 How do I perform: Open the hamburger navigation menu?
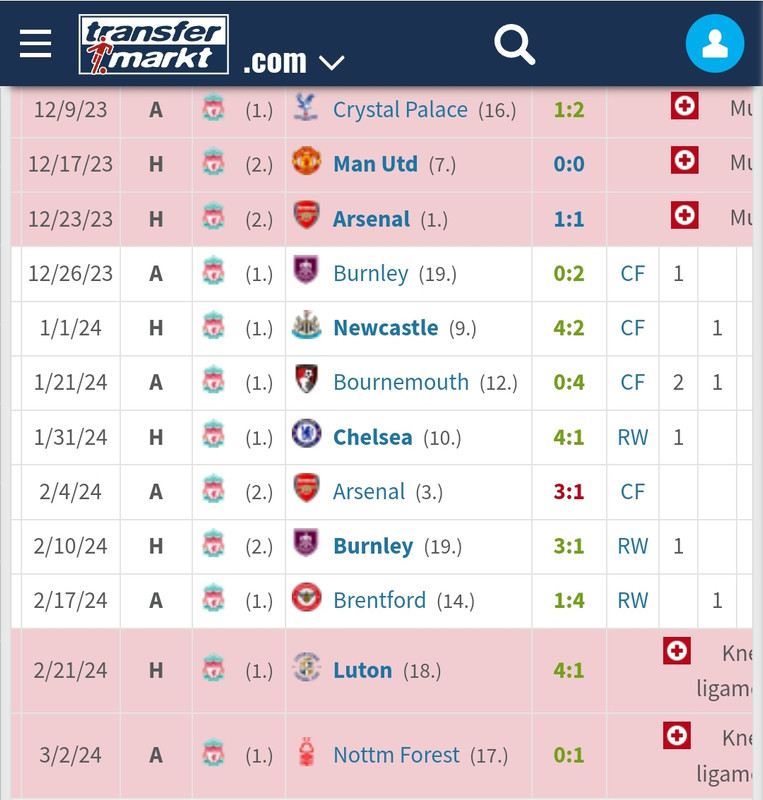35,43
